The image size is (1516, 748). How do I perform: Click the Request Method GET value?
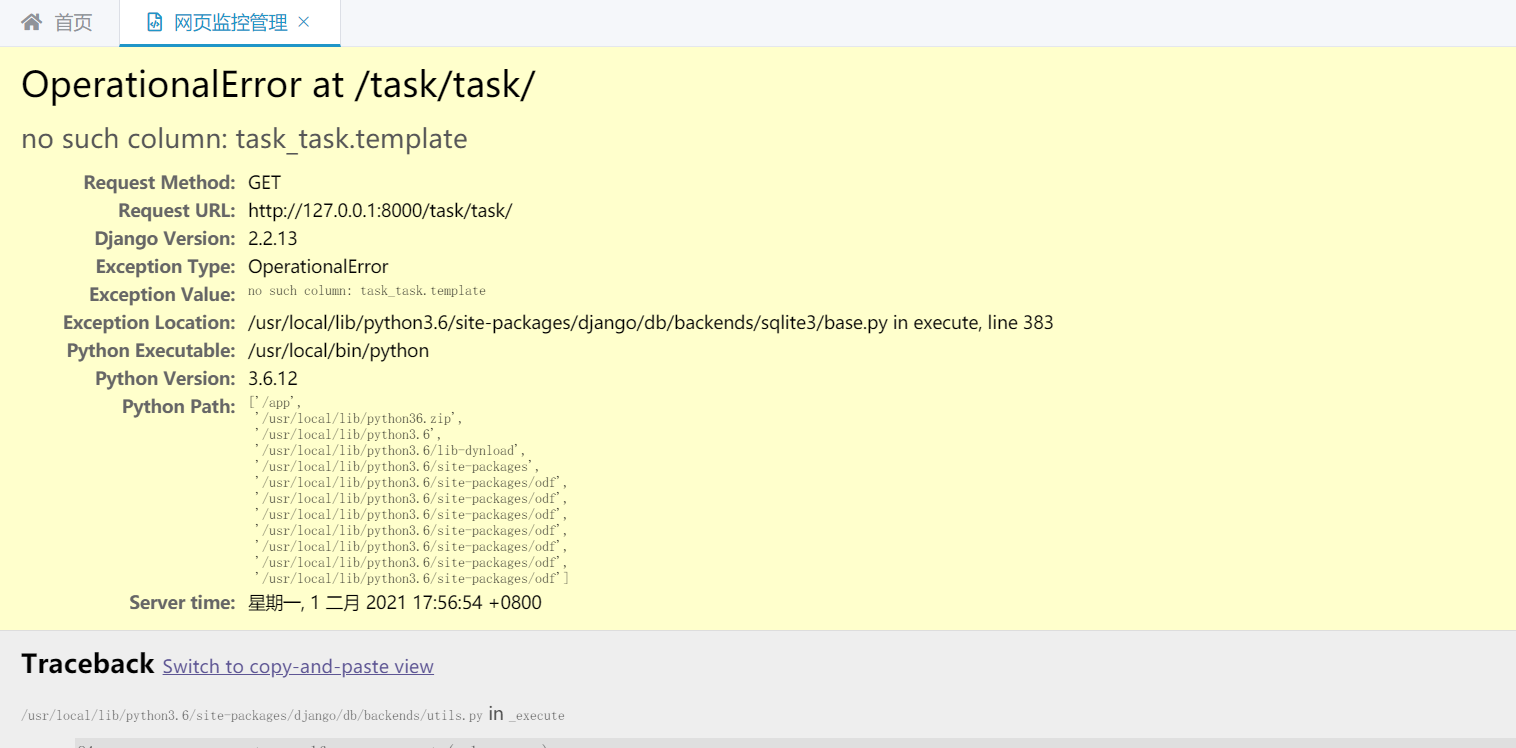263,182
